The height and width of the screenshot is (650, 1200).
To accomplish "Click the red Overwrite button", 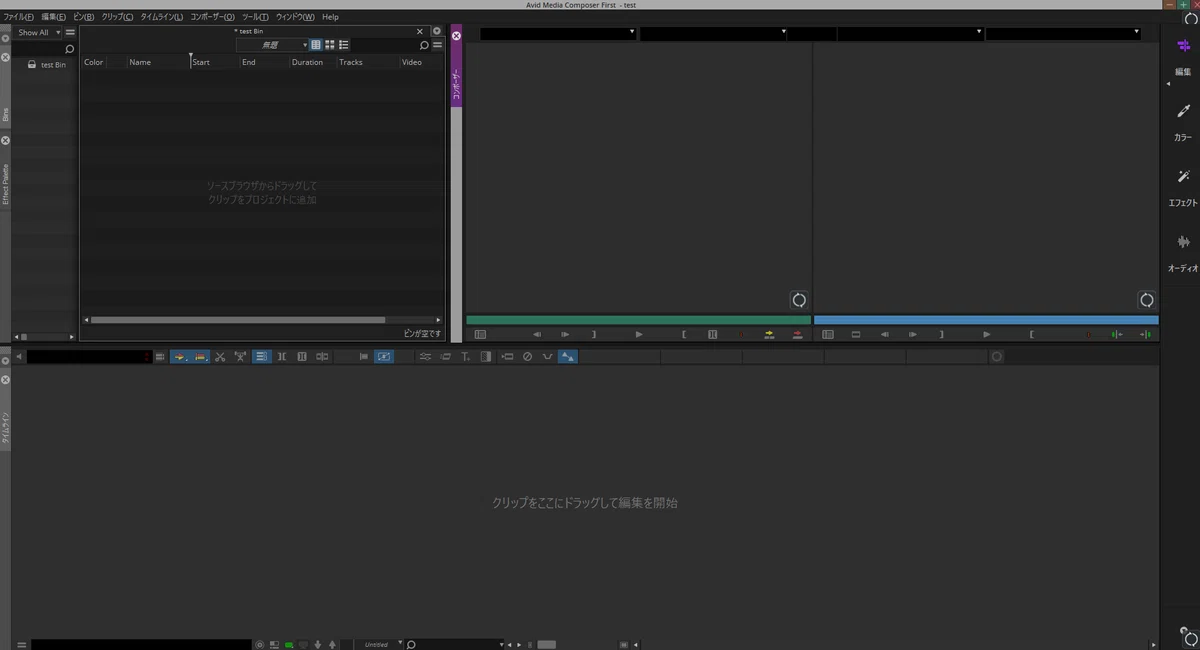I will tap(797, 335).
